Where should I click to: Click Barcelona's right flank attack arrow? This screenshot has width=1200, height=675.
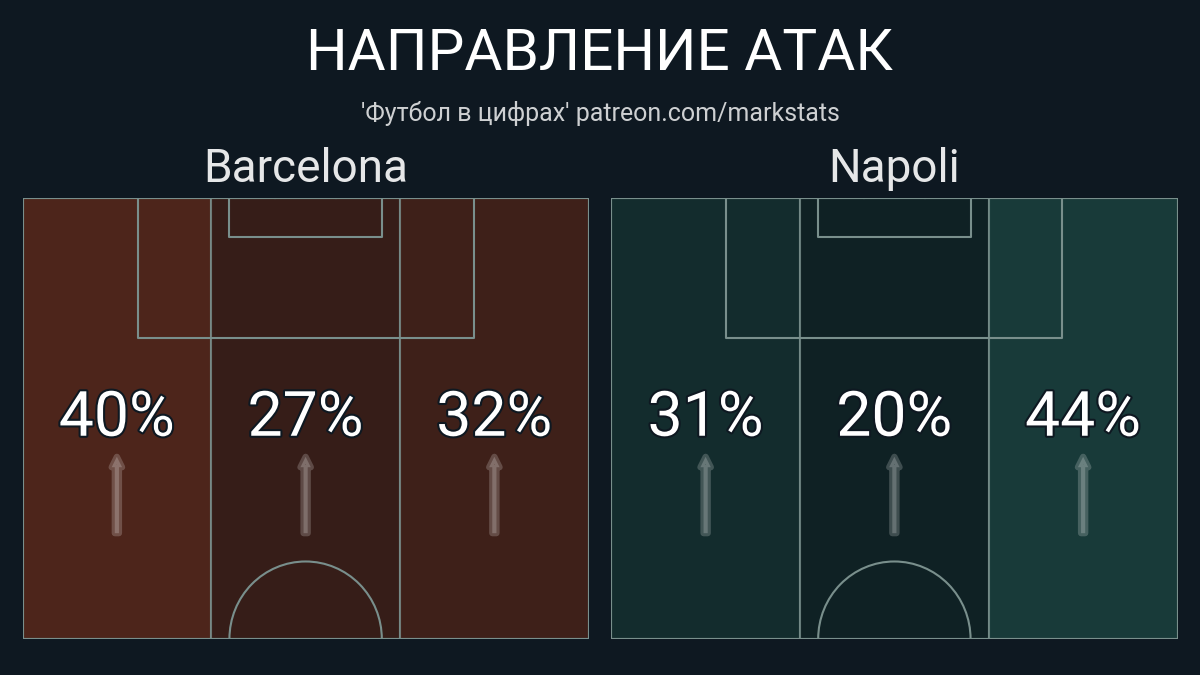point(494,495)
